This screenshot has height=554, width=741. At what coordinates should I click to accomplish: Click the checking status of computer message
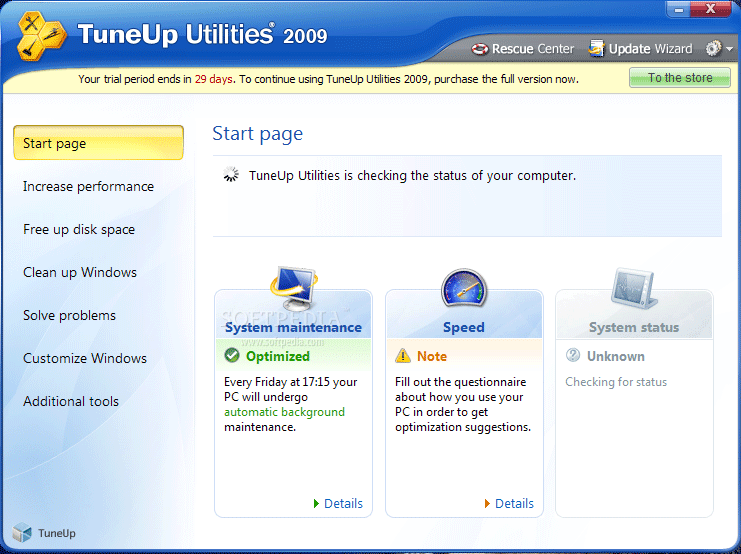coord(412,175)
